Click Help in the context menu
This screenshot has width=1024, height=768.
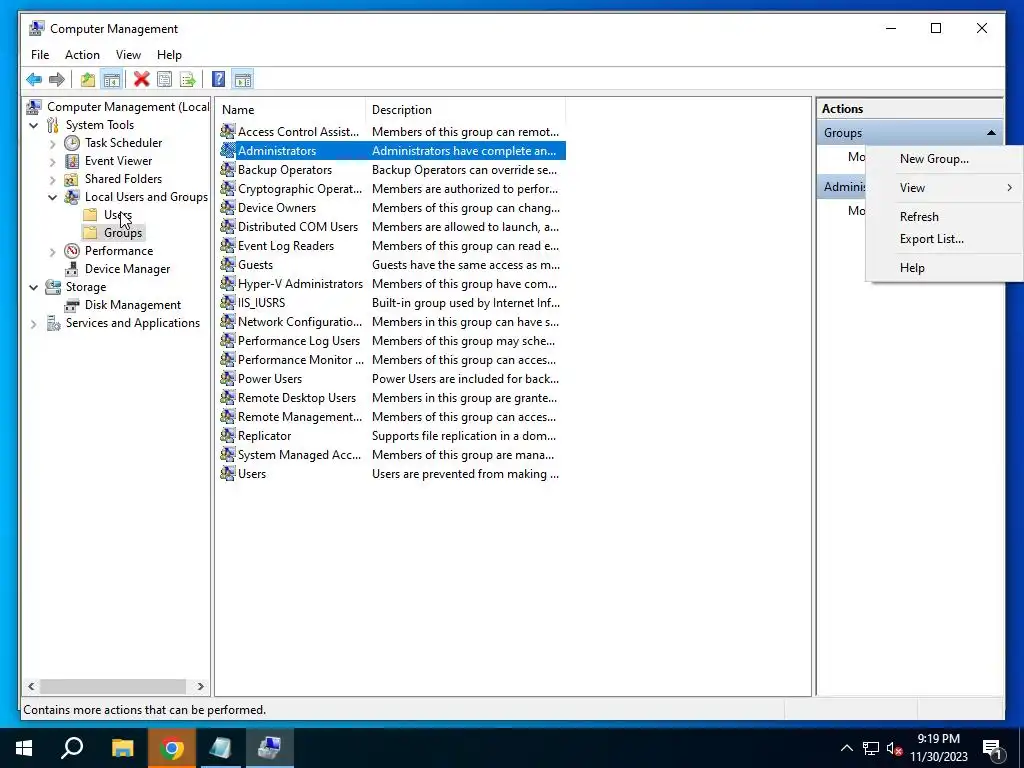tap(945, 268)
